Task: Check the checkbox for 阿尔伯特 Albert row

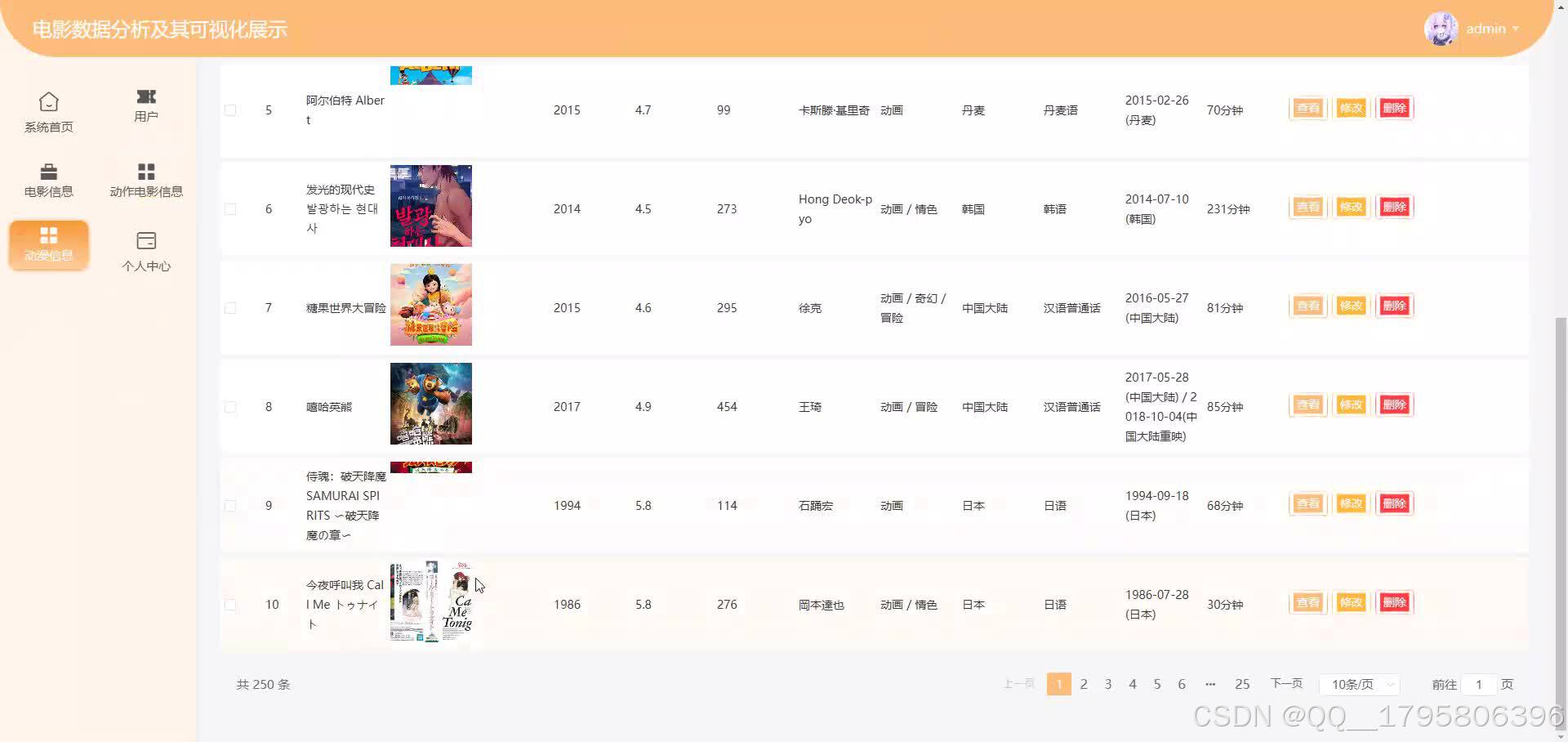Action: pyautogui.click(x=230, y=110)
